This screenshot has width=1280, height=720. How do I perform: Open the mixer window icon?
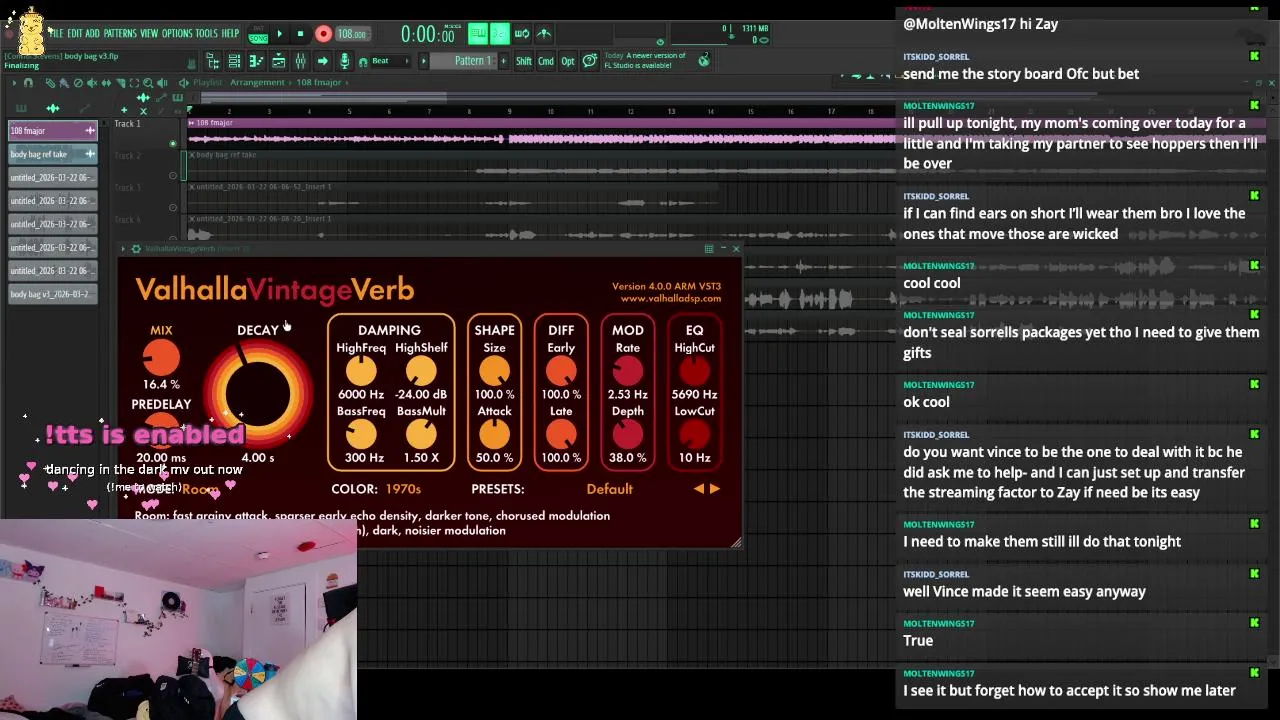[301, 61]
